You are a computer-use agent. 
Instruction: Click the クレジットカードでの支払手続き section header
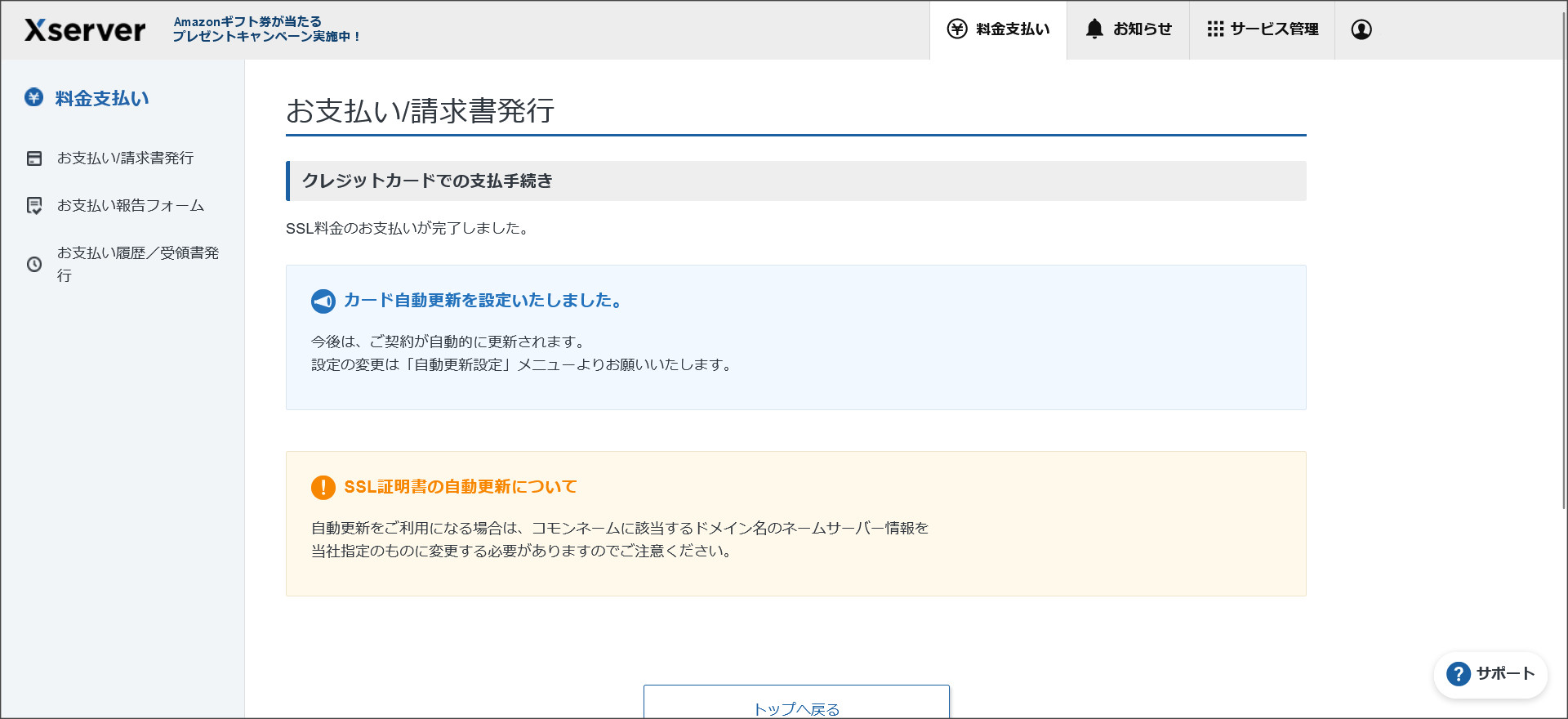(796, 181)
